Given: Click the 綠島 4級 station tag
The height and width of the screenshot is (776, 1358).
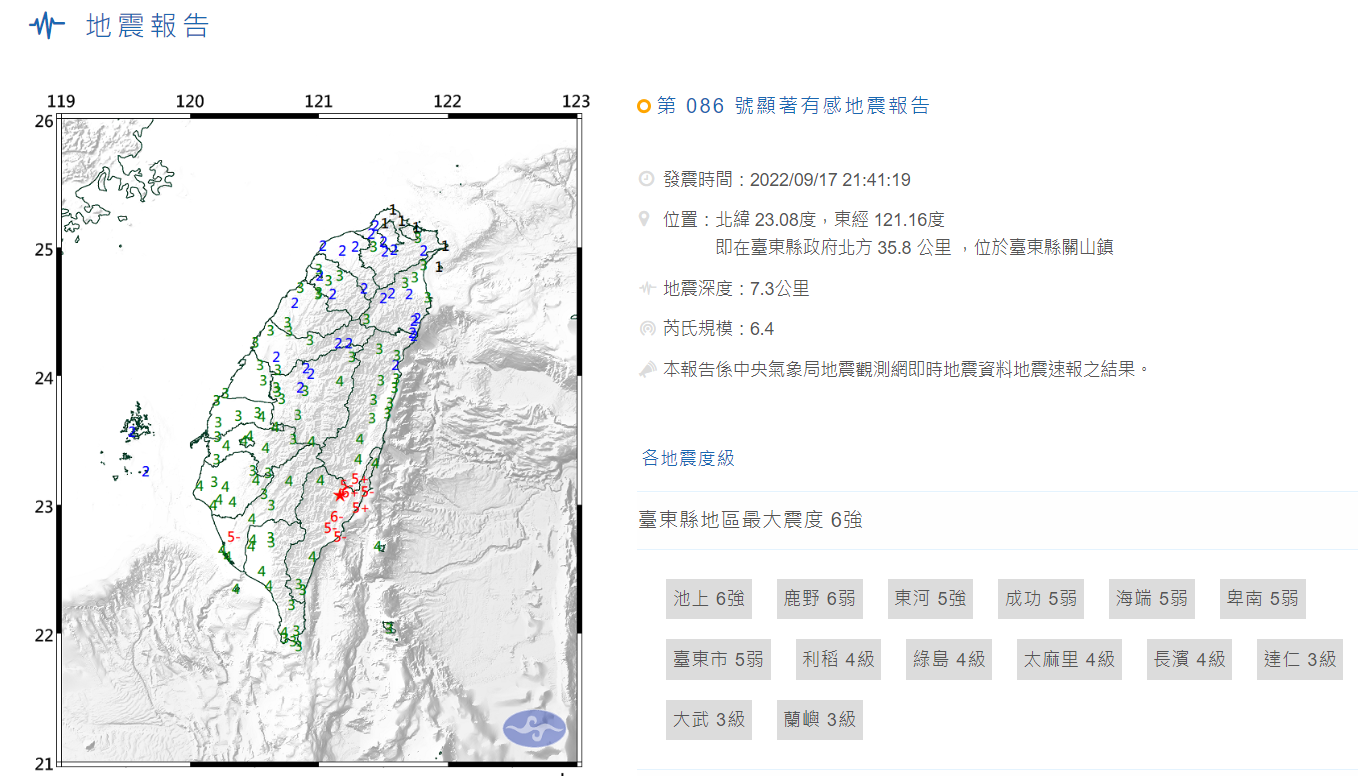Looking at the screenshot, I should pyautogui.click(x=949, y=659).
